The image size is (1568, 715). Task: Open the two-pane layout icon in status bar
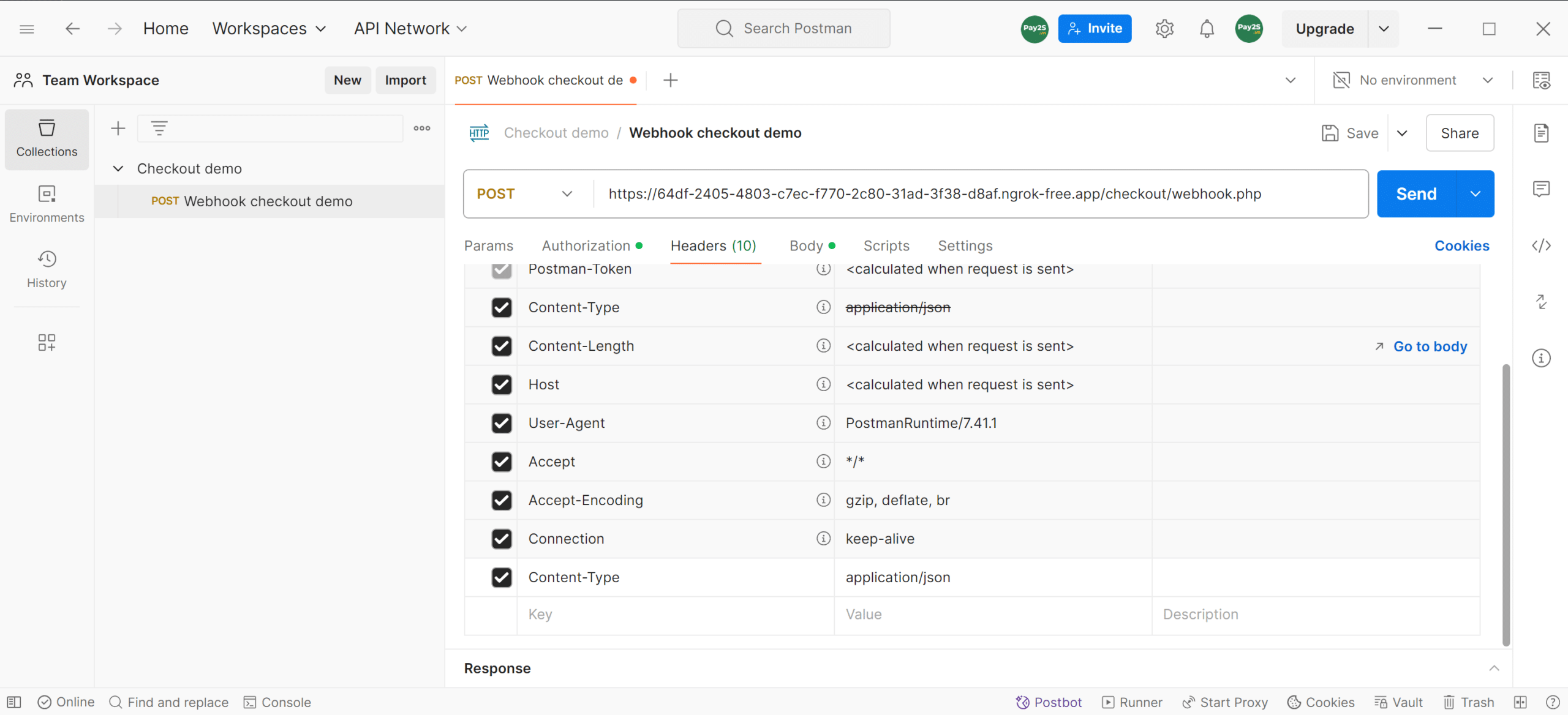[x=1520, y=702]
